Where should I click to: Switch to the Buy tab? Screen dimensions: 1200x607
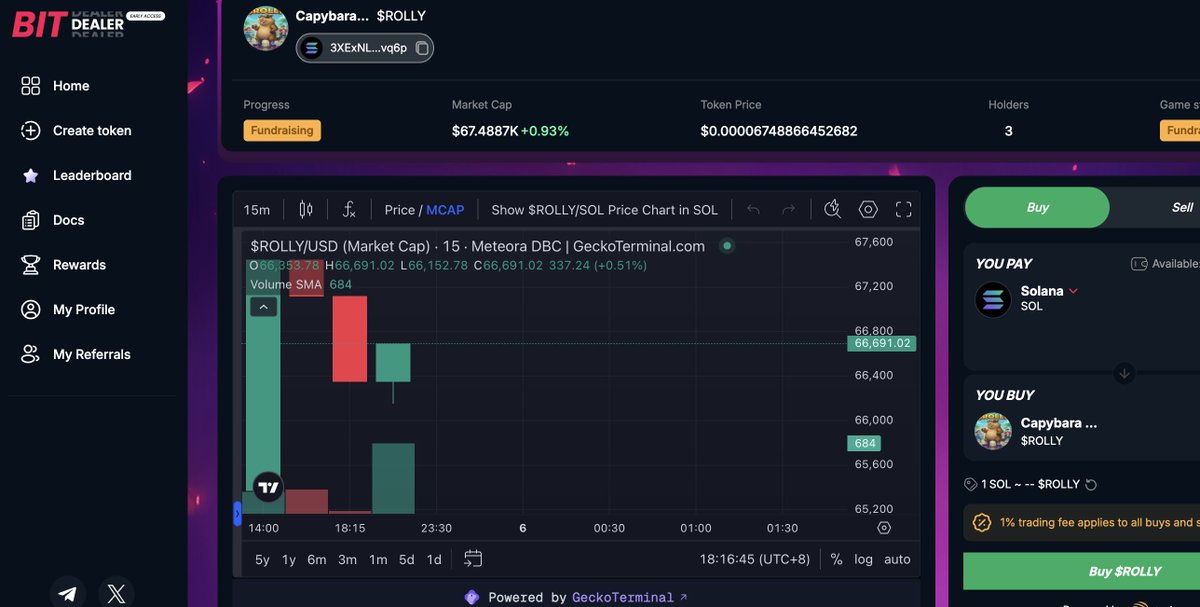1037,207
